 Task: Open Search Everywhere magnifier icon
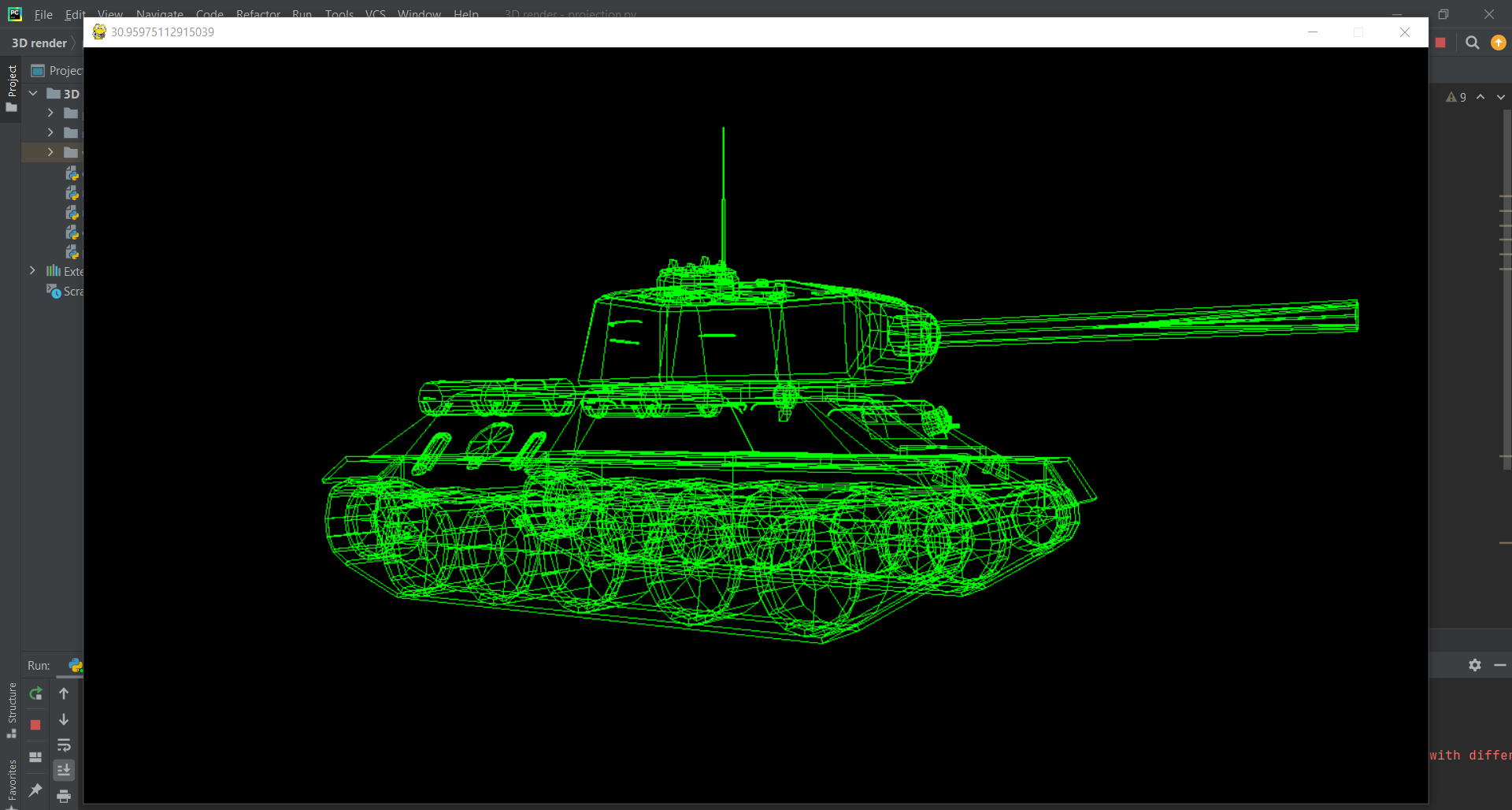[1472, 43]
